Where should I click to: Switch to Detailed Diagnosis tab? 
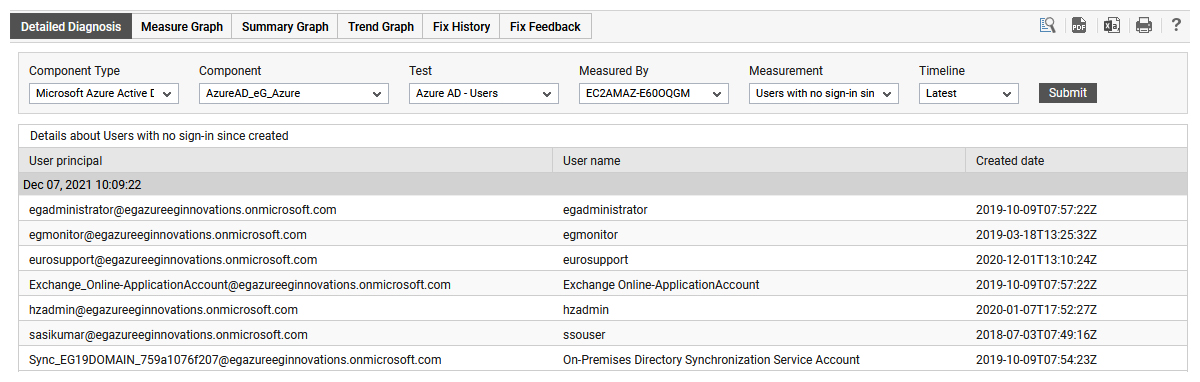click(x=70, y=27)
